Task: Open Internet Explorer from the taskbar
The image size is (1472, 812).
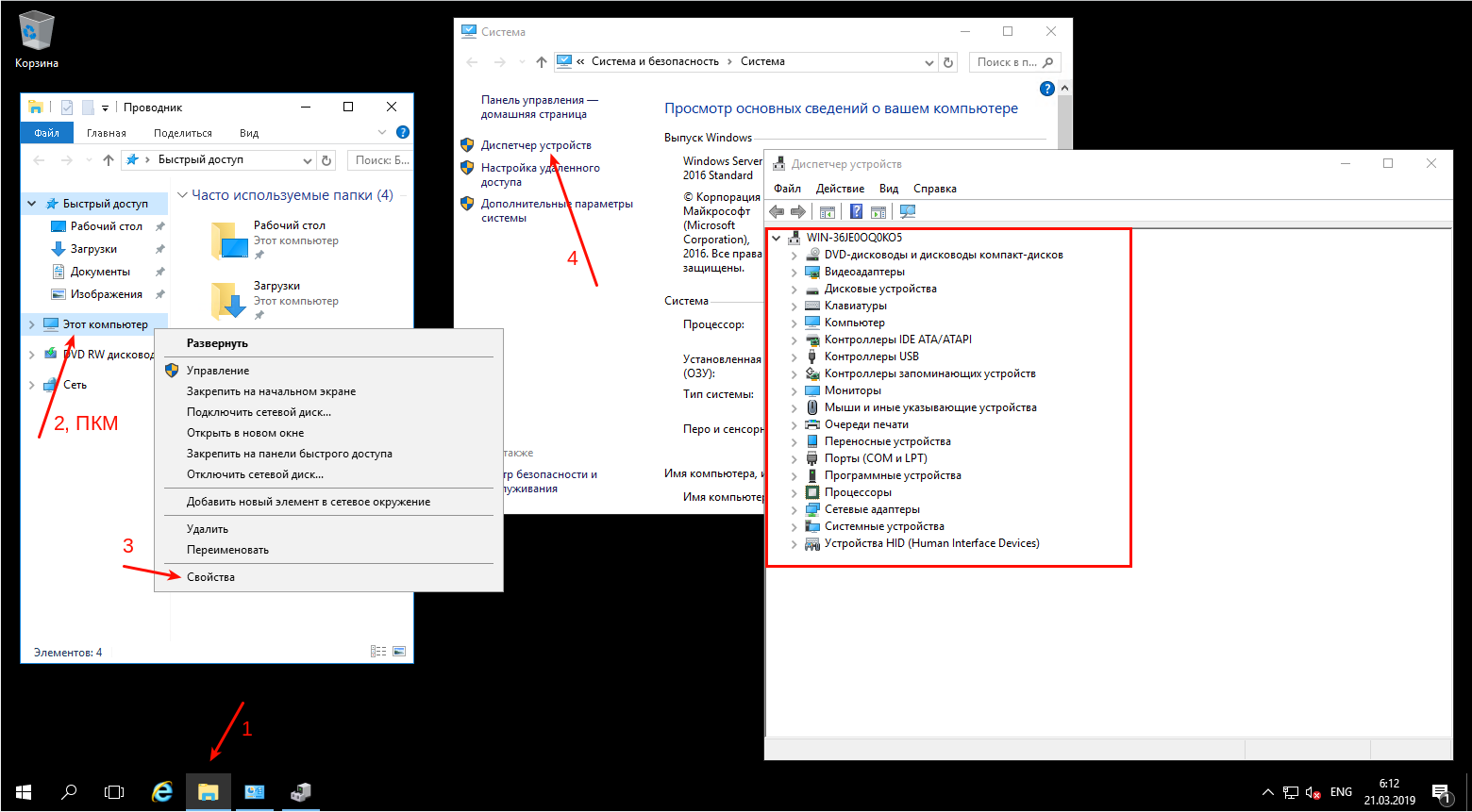Action: 162,792
